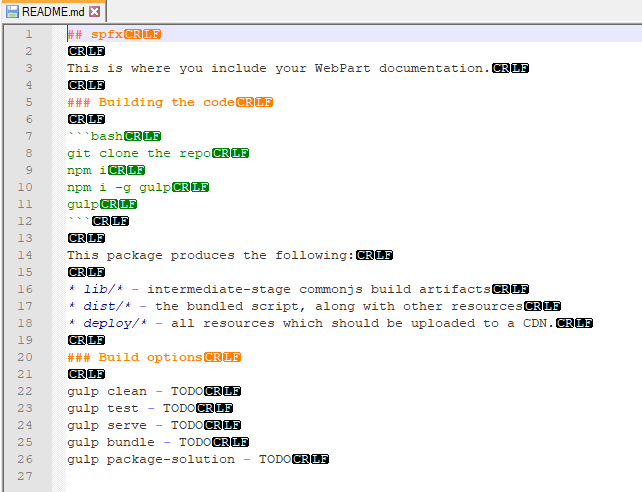
Task: Click the 'dist/*' bullet line
Action: coord(295,306)
